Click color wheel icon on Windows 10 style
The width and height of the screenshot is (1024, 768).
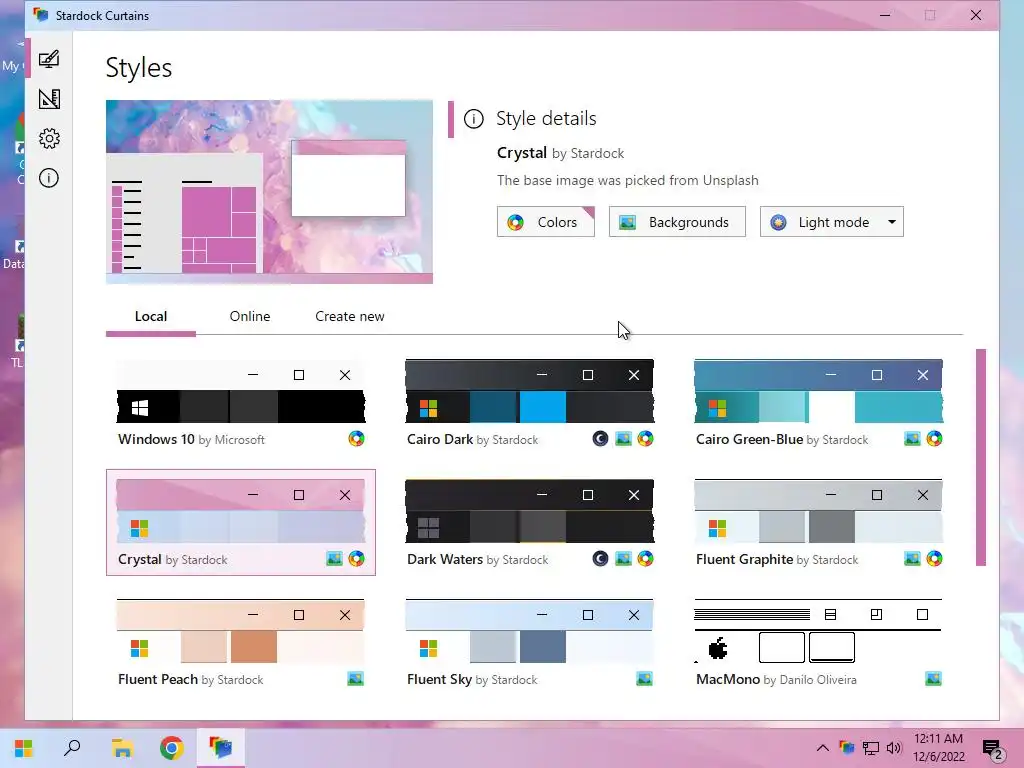[x=356, y=439]
